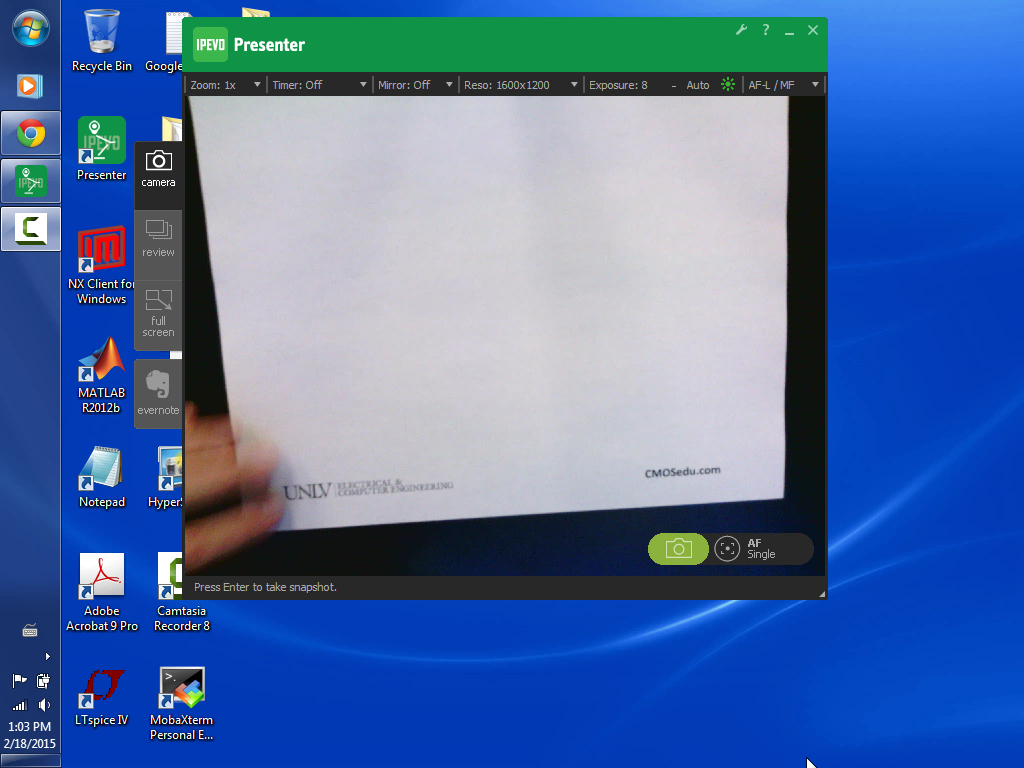This screenshot has height=768, width=1024.
Task: Decrease exposure with the minus button
Action: (x=674, y=85)
